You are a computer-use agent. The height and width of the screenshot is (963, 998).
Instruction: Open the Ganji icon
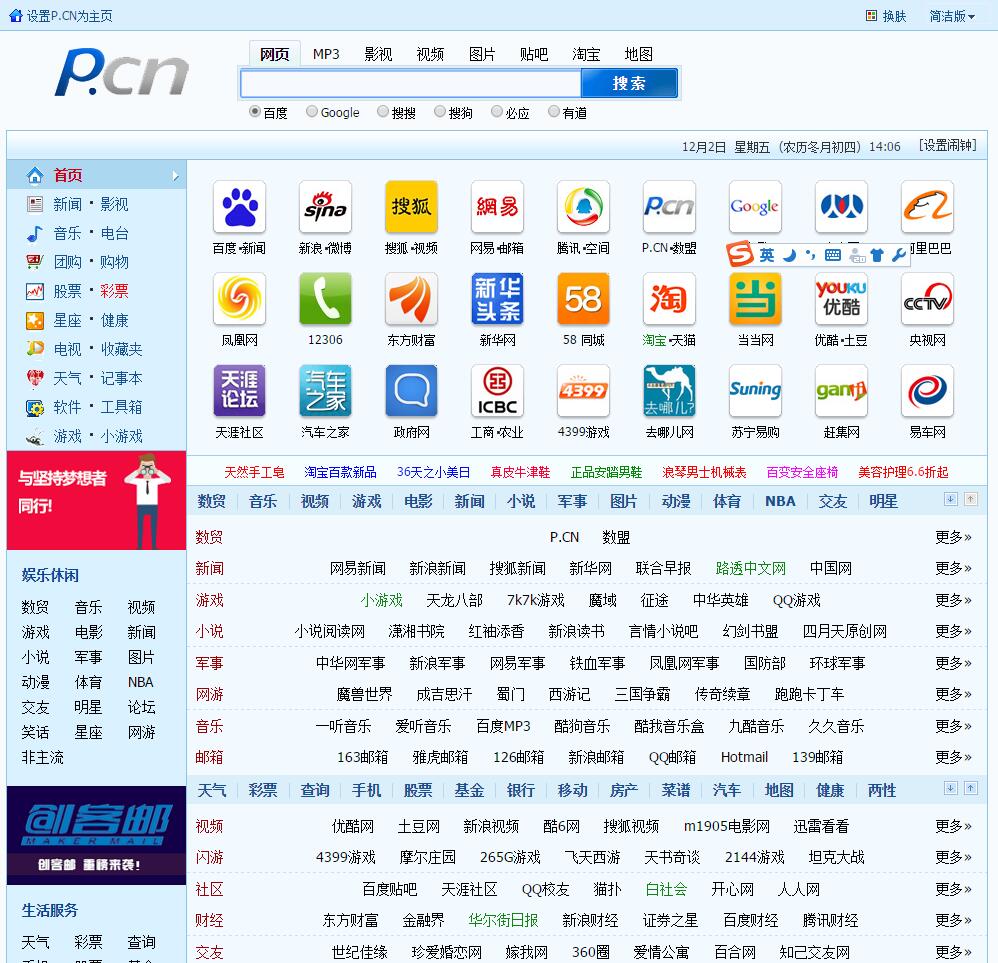[841, 391]
